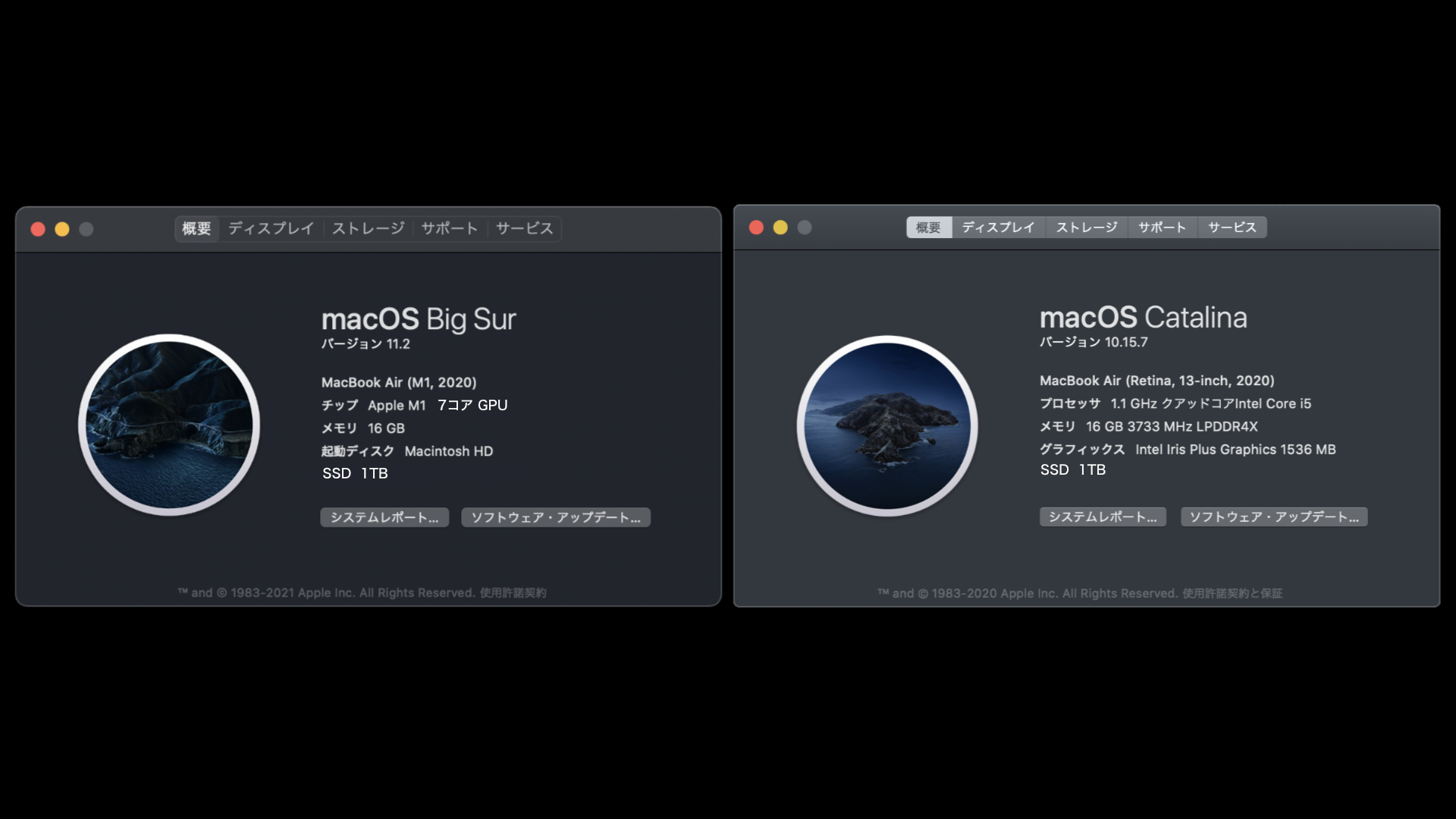
Task: Minimize the Big Sur About window
Action: coord(62,229)
